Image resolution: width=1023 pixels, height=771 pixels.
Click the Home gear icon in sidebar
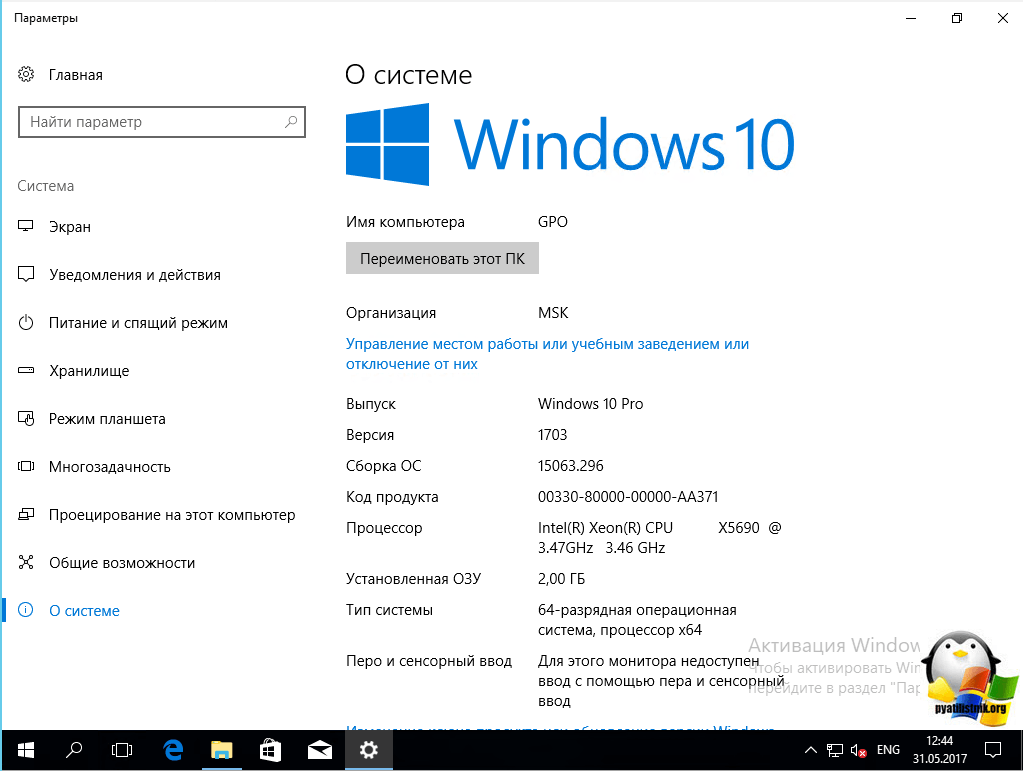click(27, 75)
